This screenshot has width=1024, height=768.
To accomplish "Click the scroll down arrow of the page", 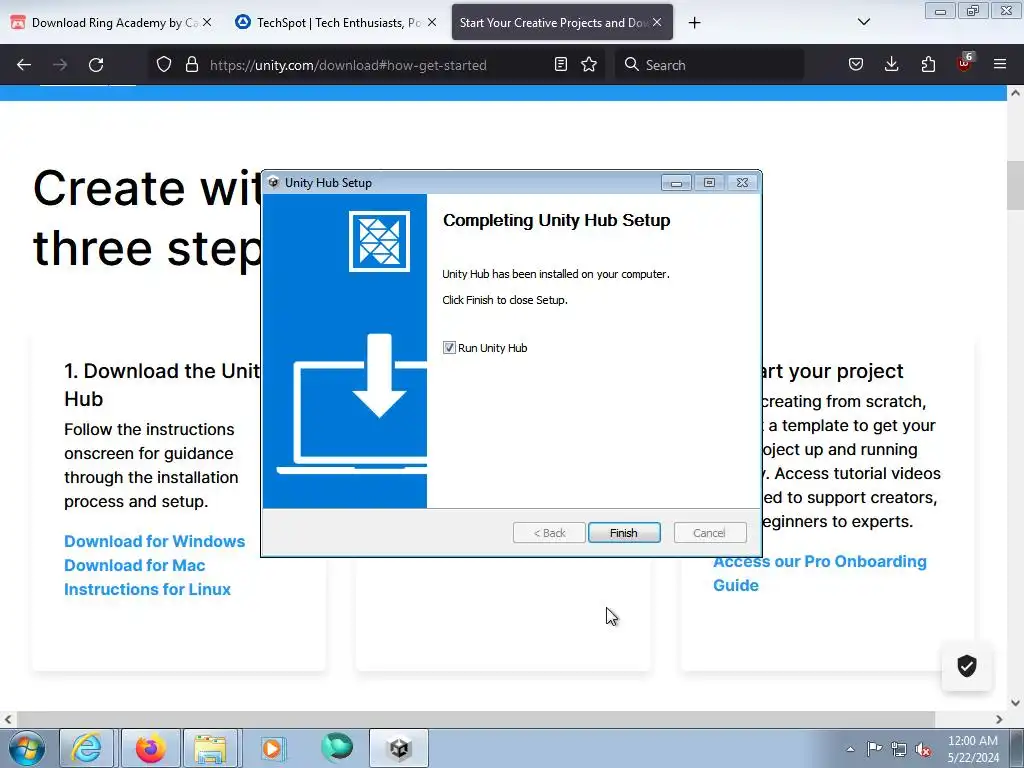I will point(1015,703).
